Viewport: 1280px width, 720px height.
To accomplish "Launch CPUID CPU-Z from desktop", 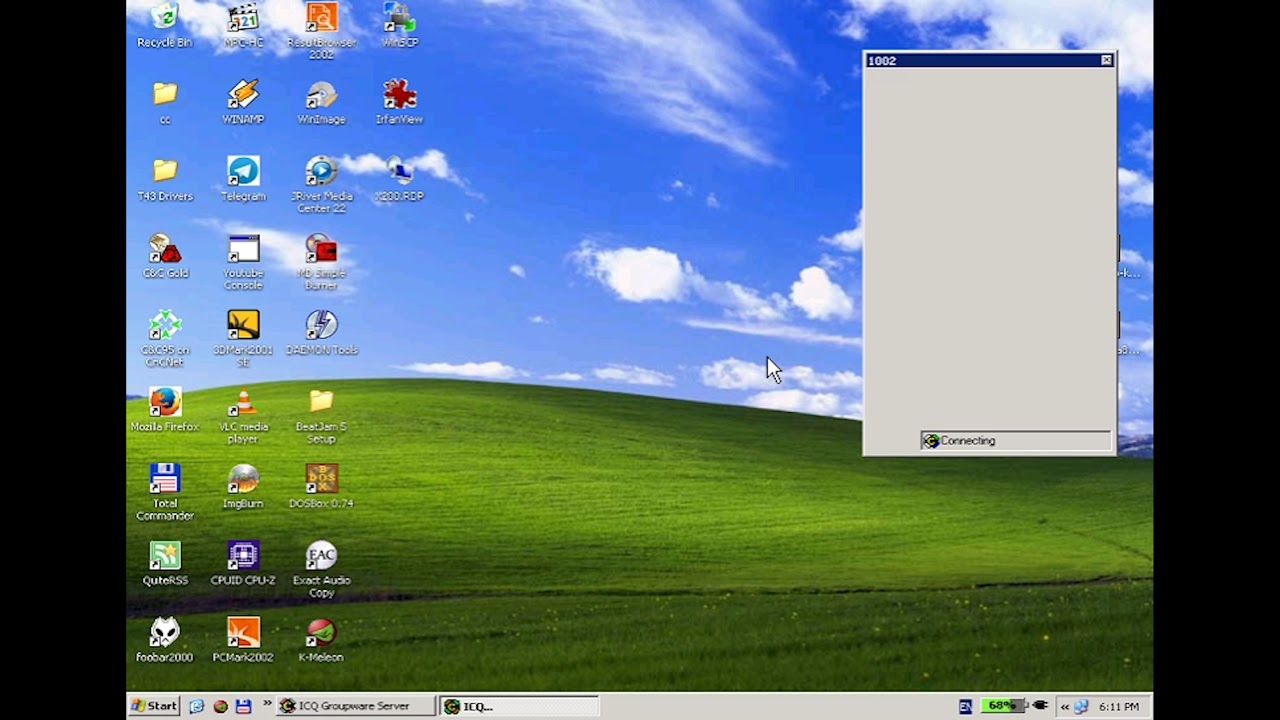I will tap(243, 564).
